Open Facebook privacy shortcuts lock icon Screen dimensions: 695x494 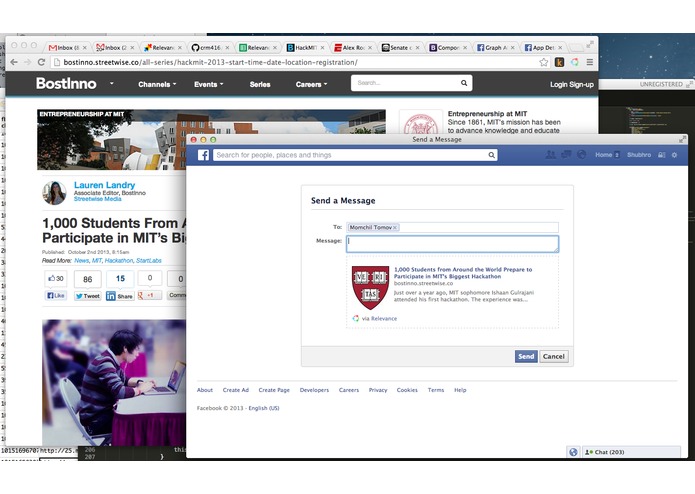661,155
